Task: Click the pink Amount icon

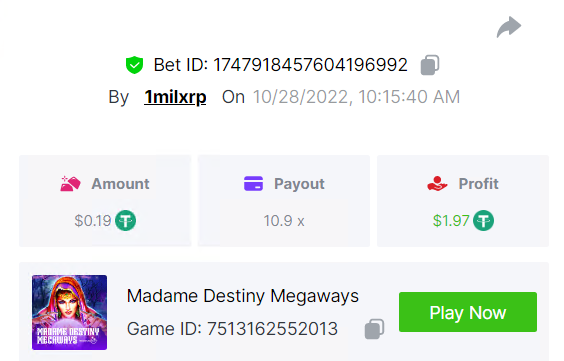Action: pos(70,184)
